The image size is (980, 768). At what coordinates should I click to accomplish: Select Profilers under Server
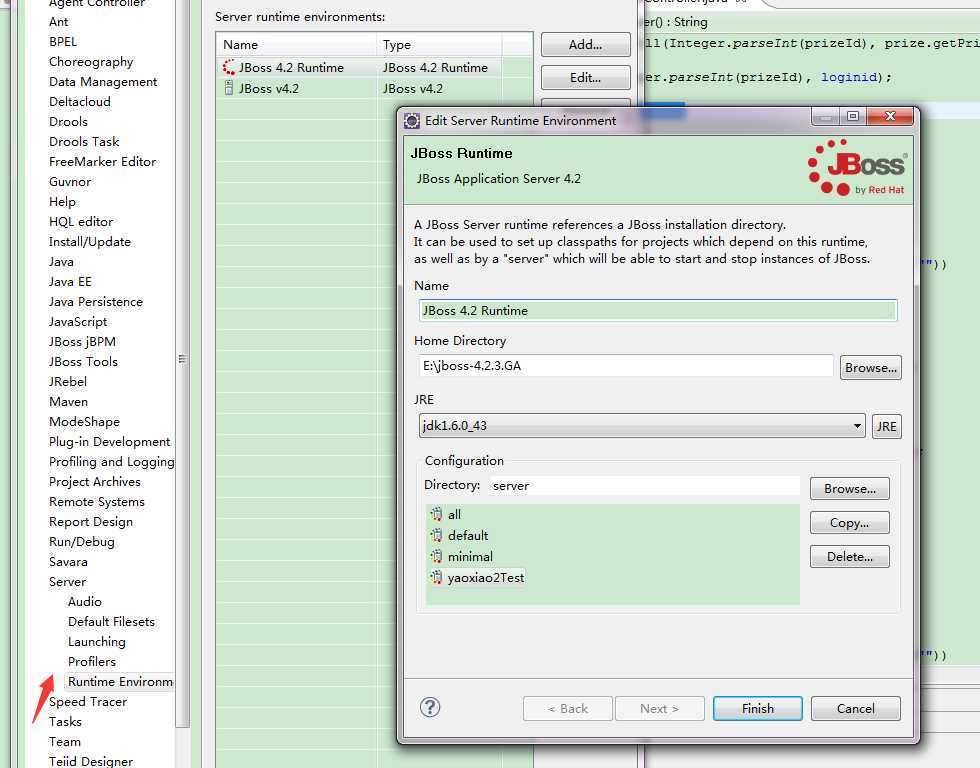[x=92, y=661]
